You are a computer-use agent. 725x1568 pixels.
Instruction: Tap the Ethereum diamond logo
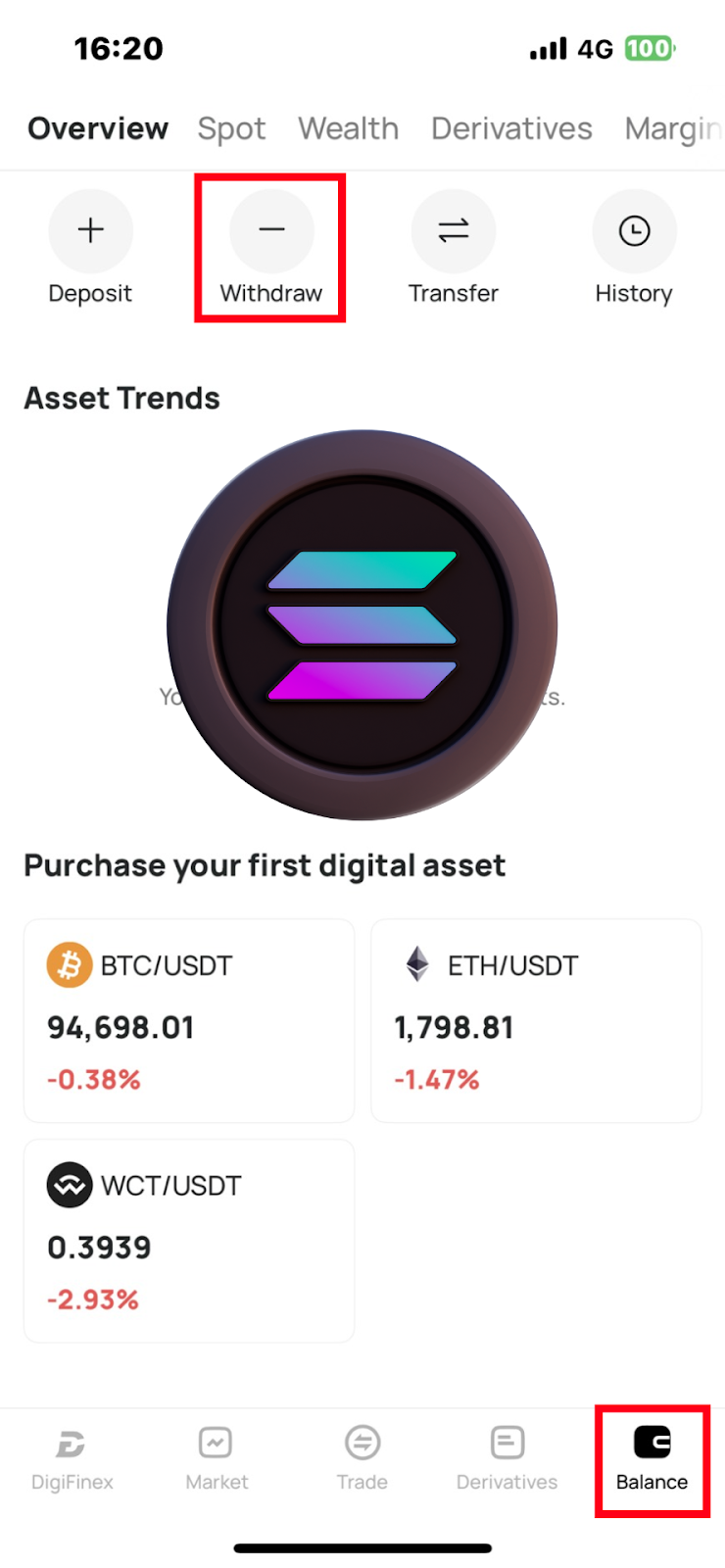click(x=417, y=964)
